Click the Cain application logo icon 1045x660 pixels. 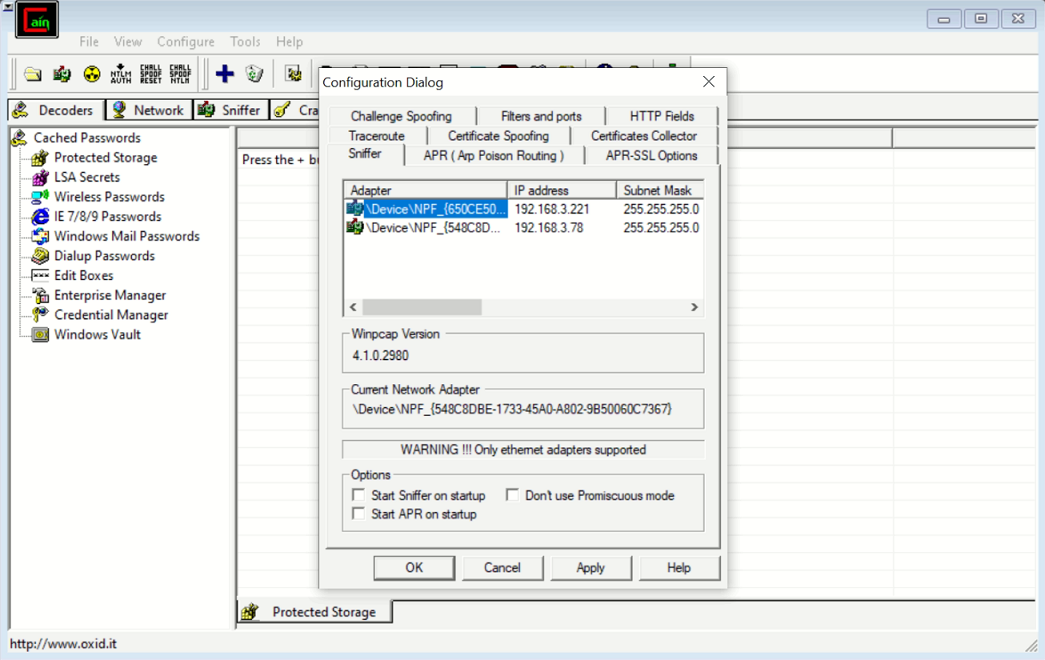tap(37, 20)
